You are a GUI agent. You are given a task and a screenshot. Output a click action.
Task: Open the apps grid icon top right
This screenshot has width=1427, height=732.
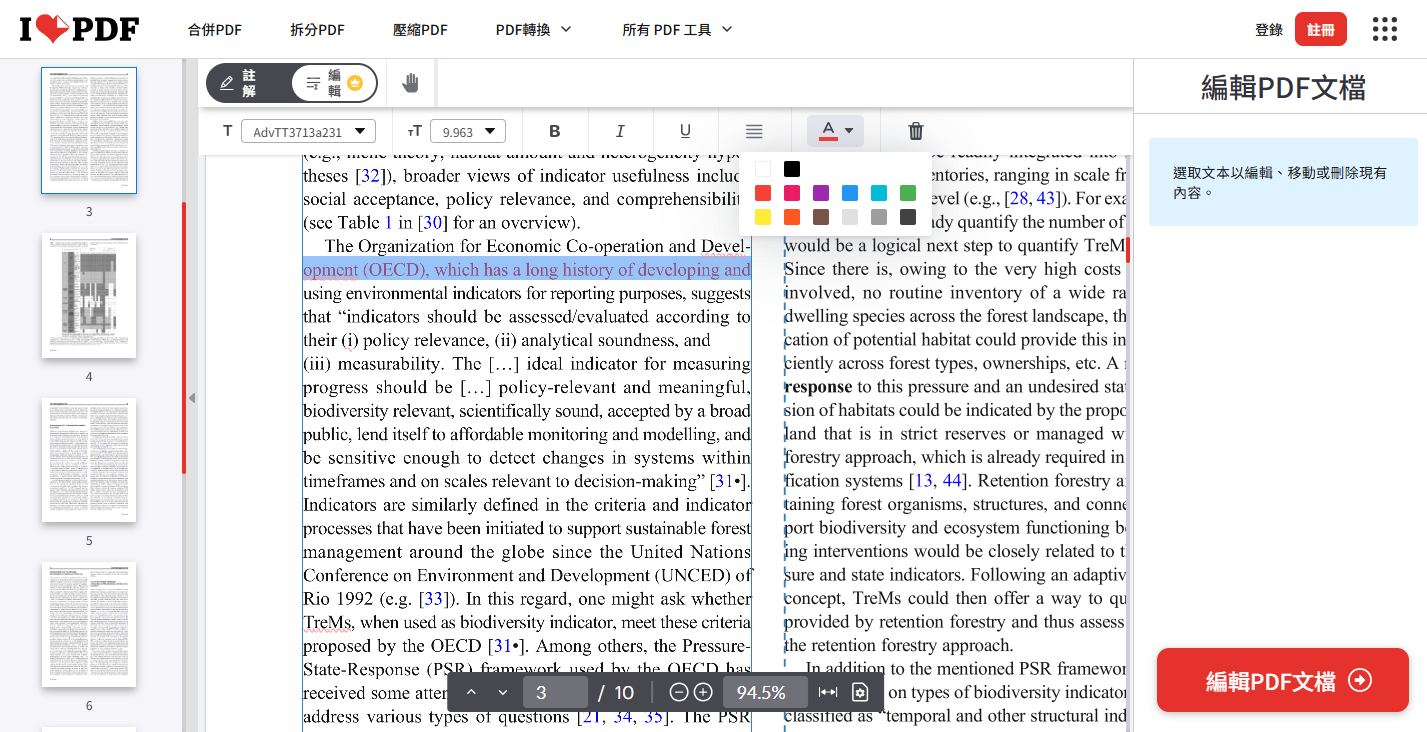pos(1384,29)
